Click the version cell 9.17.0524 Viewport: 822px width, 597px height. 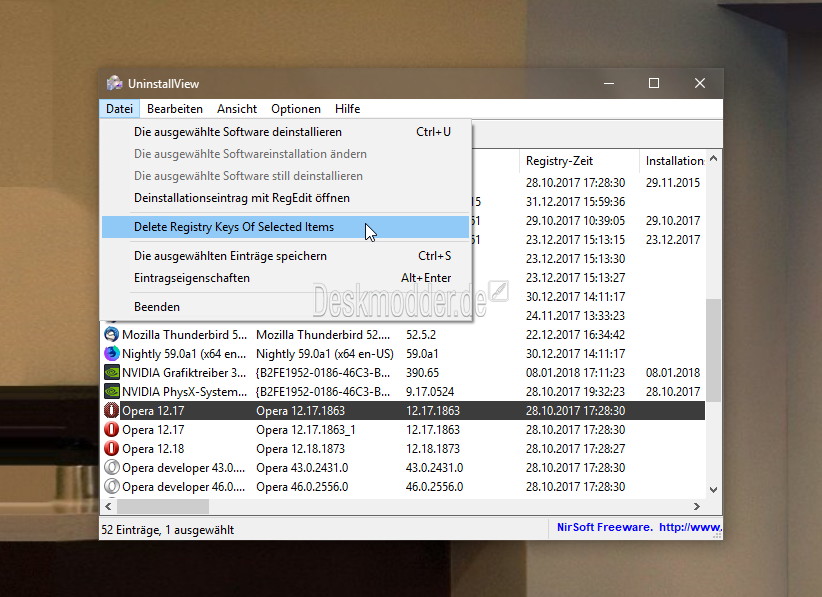[430, 392]
